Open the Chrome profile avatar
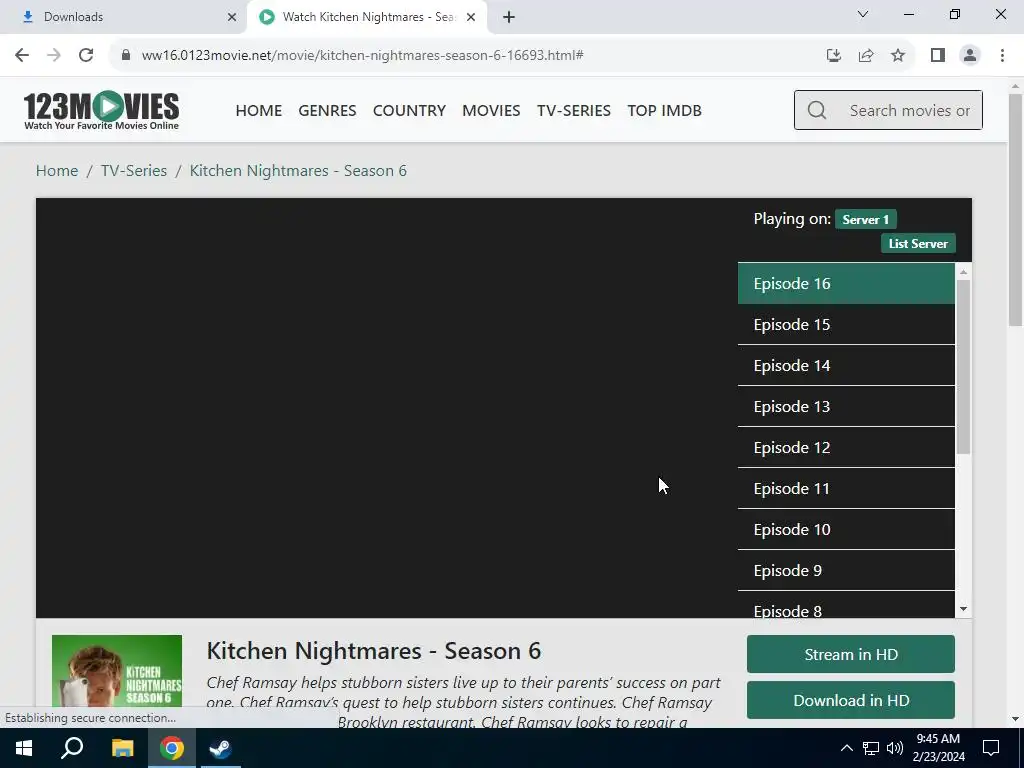The image size is (1024, 768). pyautogui.click(x=970, y=55)
